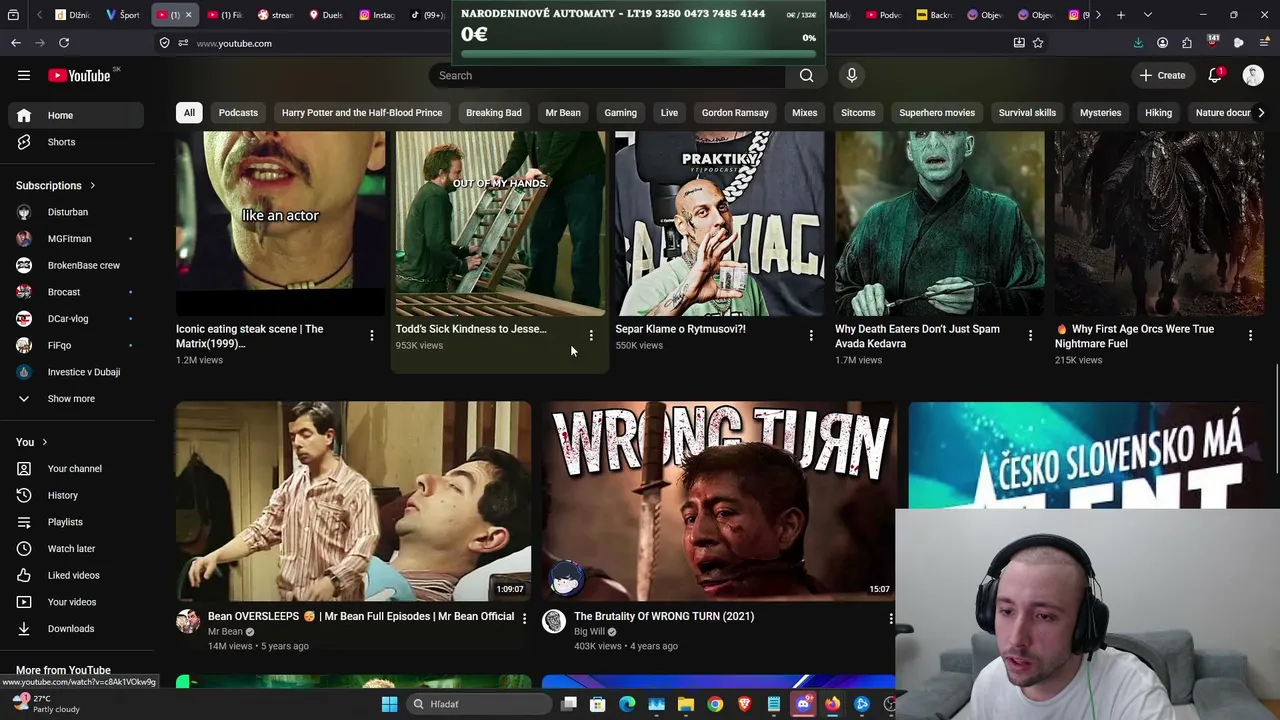This screenshot has width=1280, height=720.
Task: Reload the page in the browser
Action: pos(64,43)
